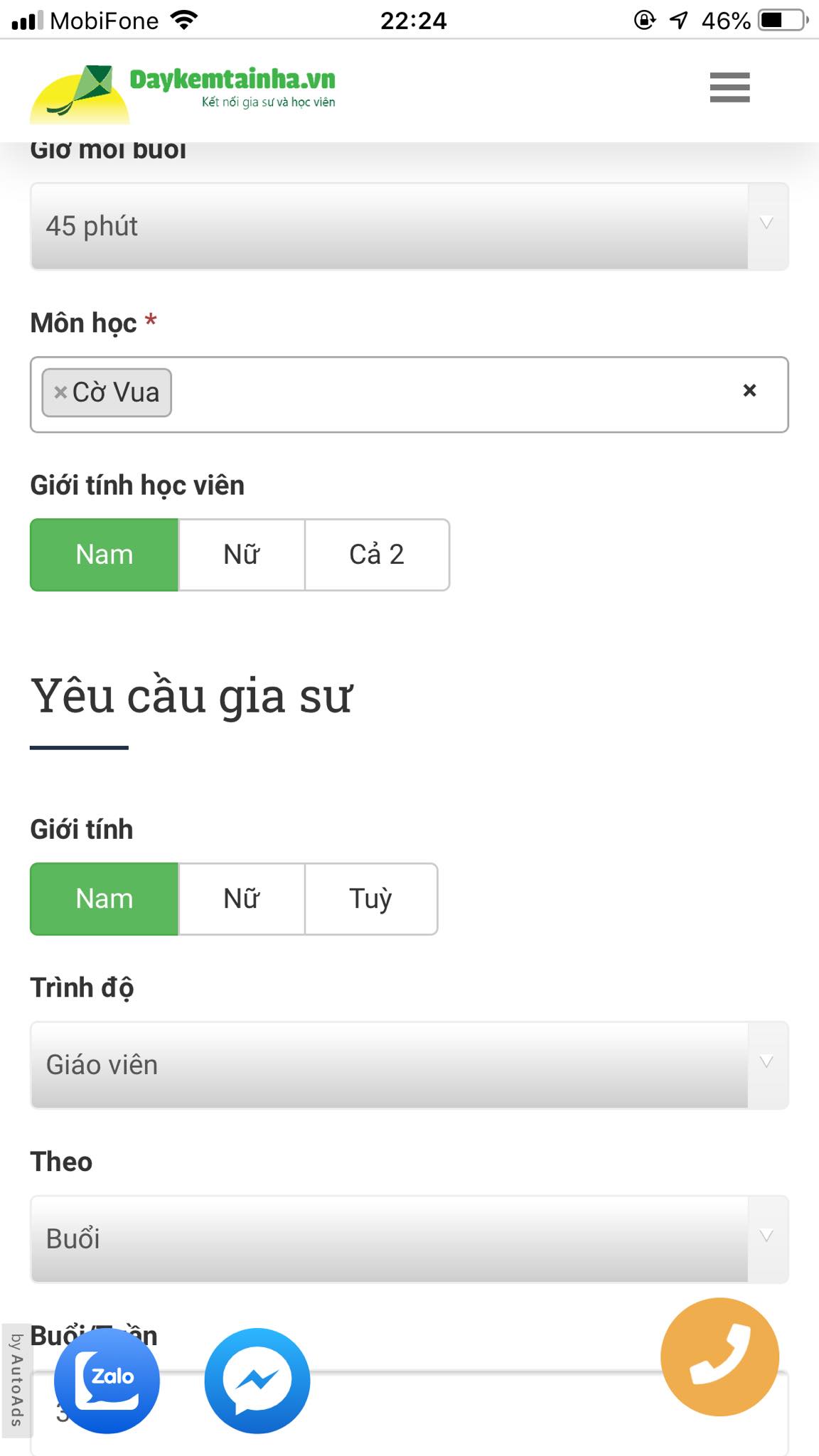
Task: Tap the battery indicator in status bar
Action: [x=783, y=20]
